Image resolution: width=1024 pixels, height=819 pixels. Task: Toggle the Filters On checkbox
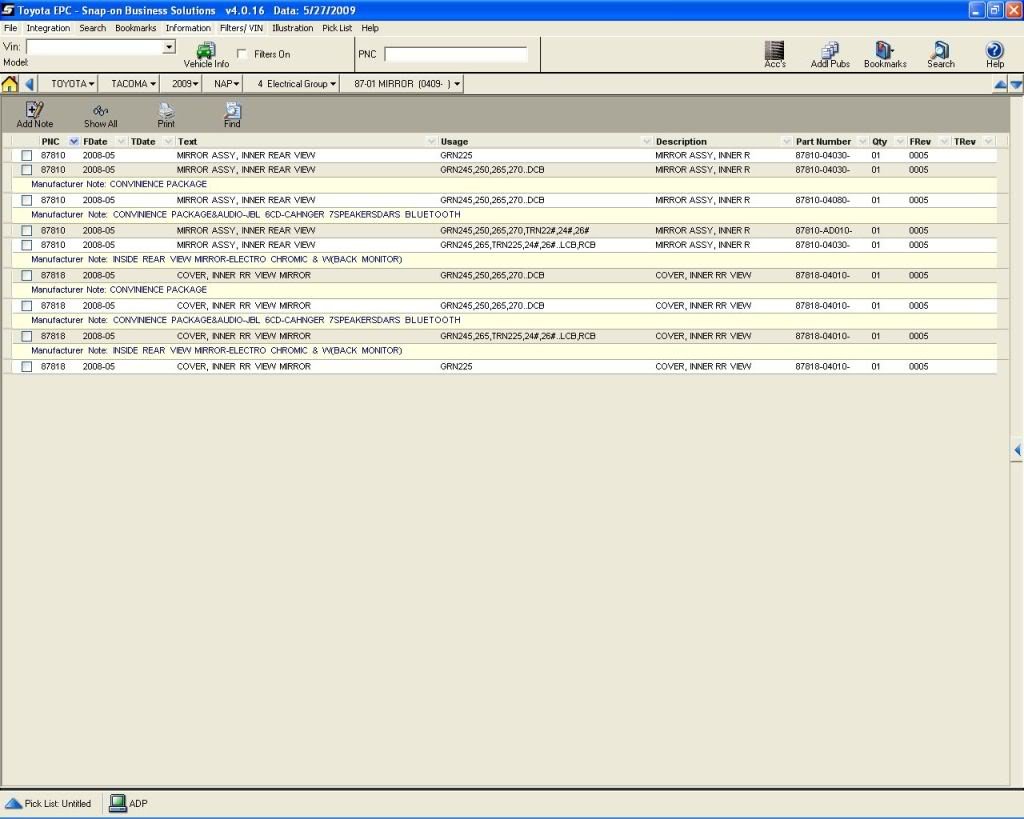242,54
